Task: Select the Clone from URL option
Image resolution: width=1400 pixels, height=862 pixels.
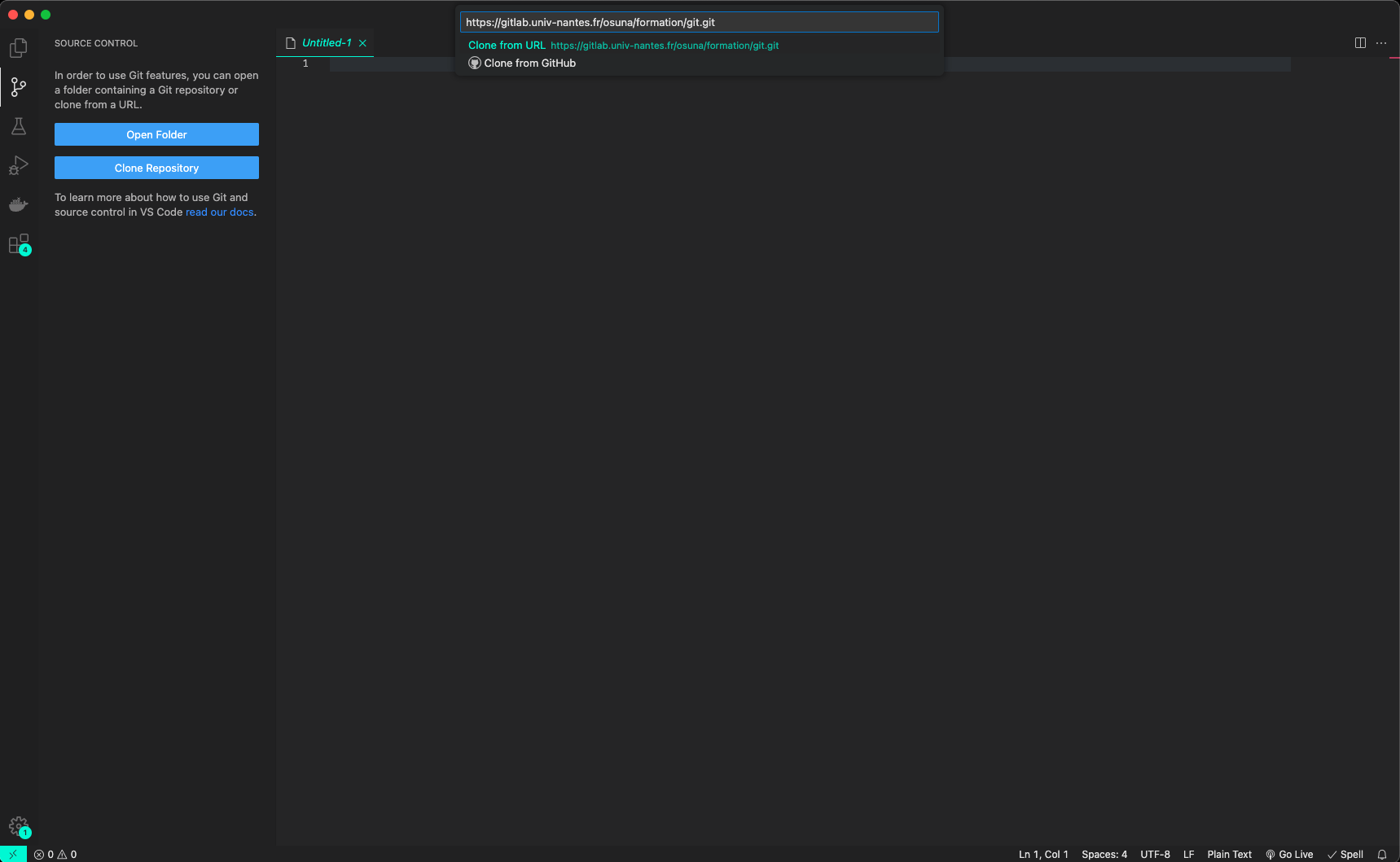Action: [699, 45]
